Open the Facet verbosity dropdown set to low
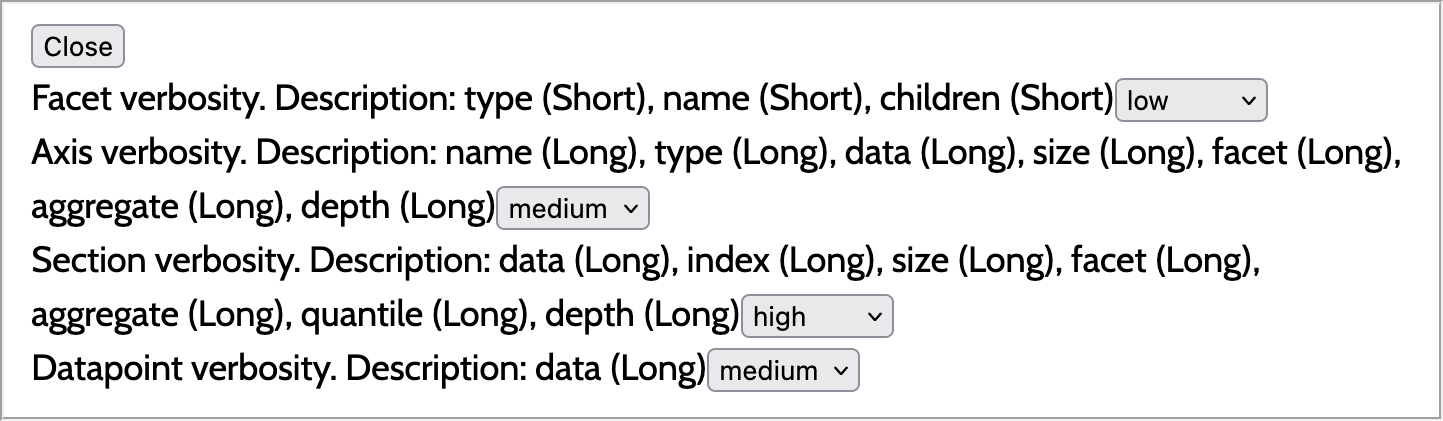Image resolution: width=1443 pixels, height=421 pixels. tap(1190, 101)
